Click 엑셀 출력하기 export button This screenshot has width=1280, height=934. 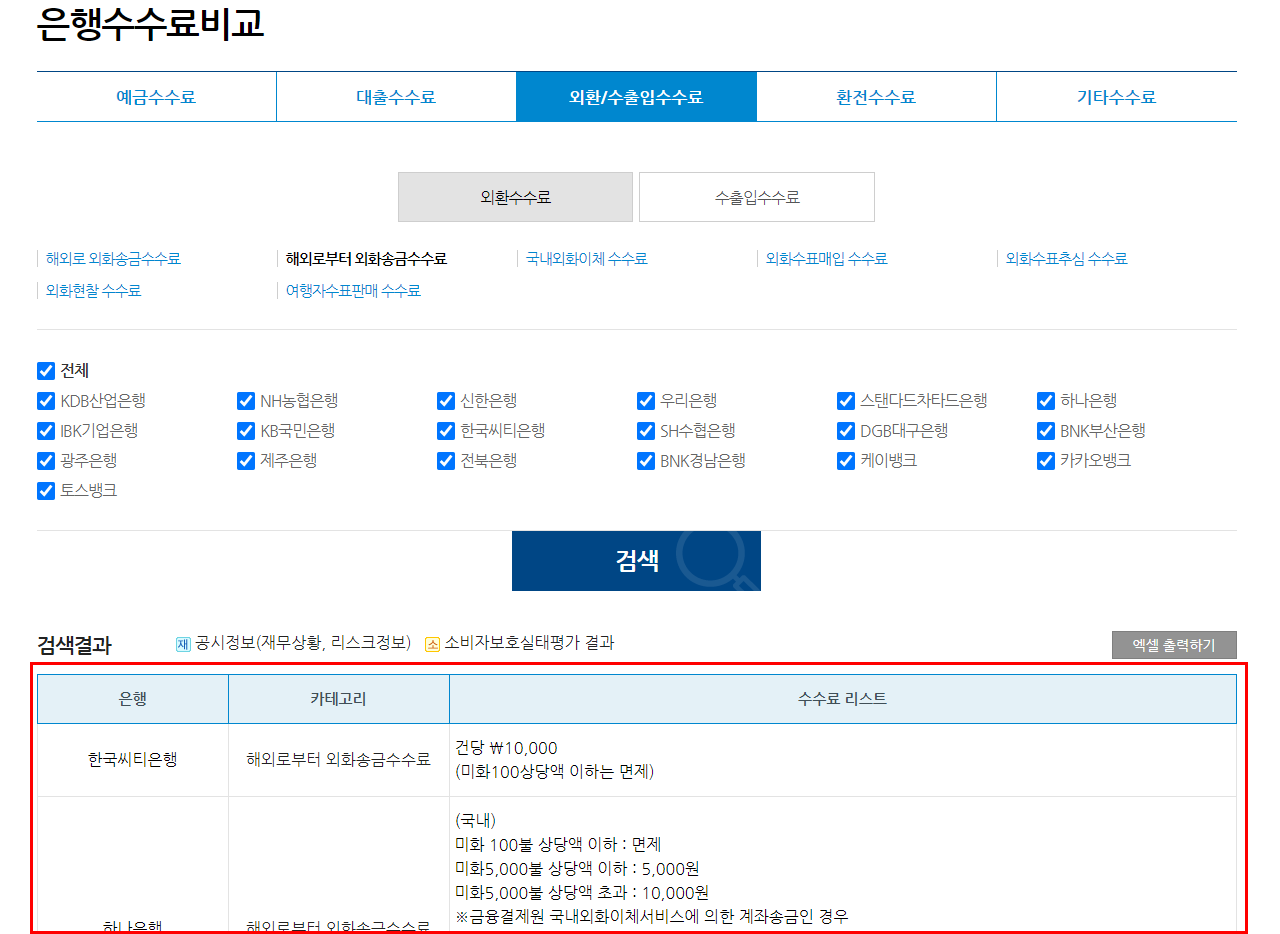click(x=1174, y=645)
